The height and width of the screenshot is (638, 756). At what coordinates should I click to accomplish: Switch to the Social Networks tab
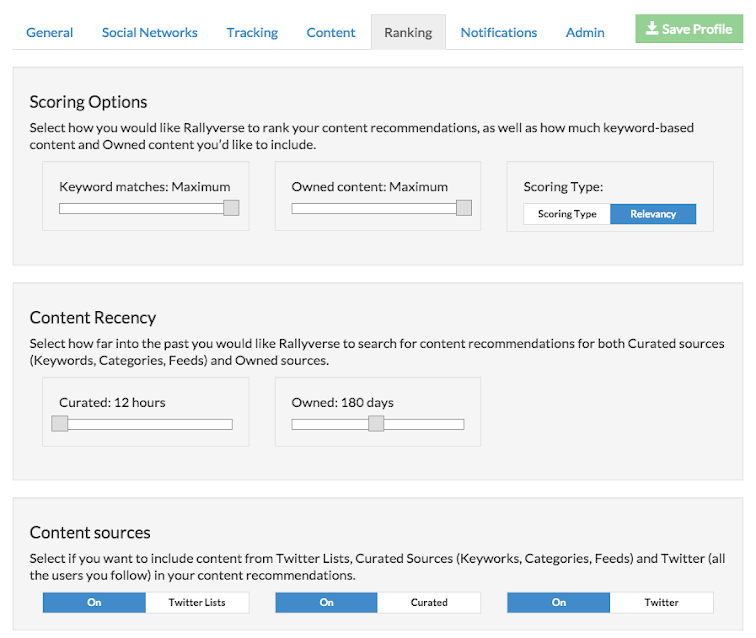coord(149,32)
